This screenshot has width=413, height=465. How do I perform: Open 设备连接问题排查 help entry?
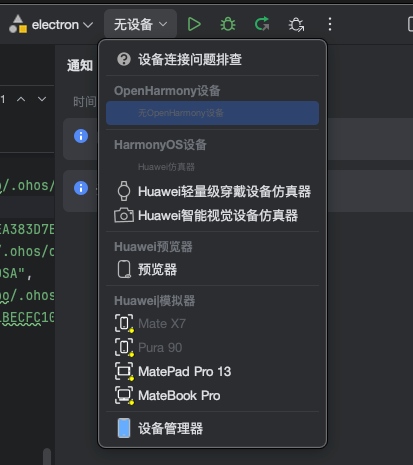[x=212, y=60]
